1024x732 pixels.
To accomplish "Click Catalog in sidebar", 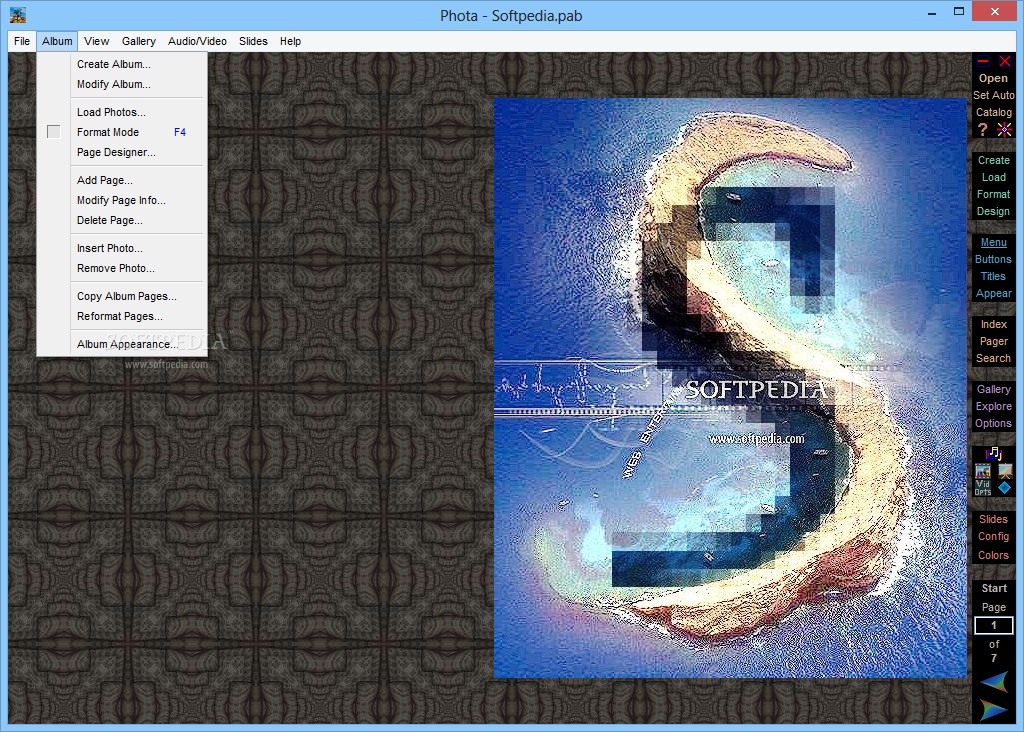I will (x=993, y=112).
